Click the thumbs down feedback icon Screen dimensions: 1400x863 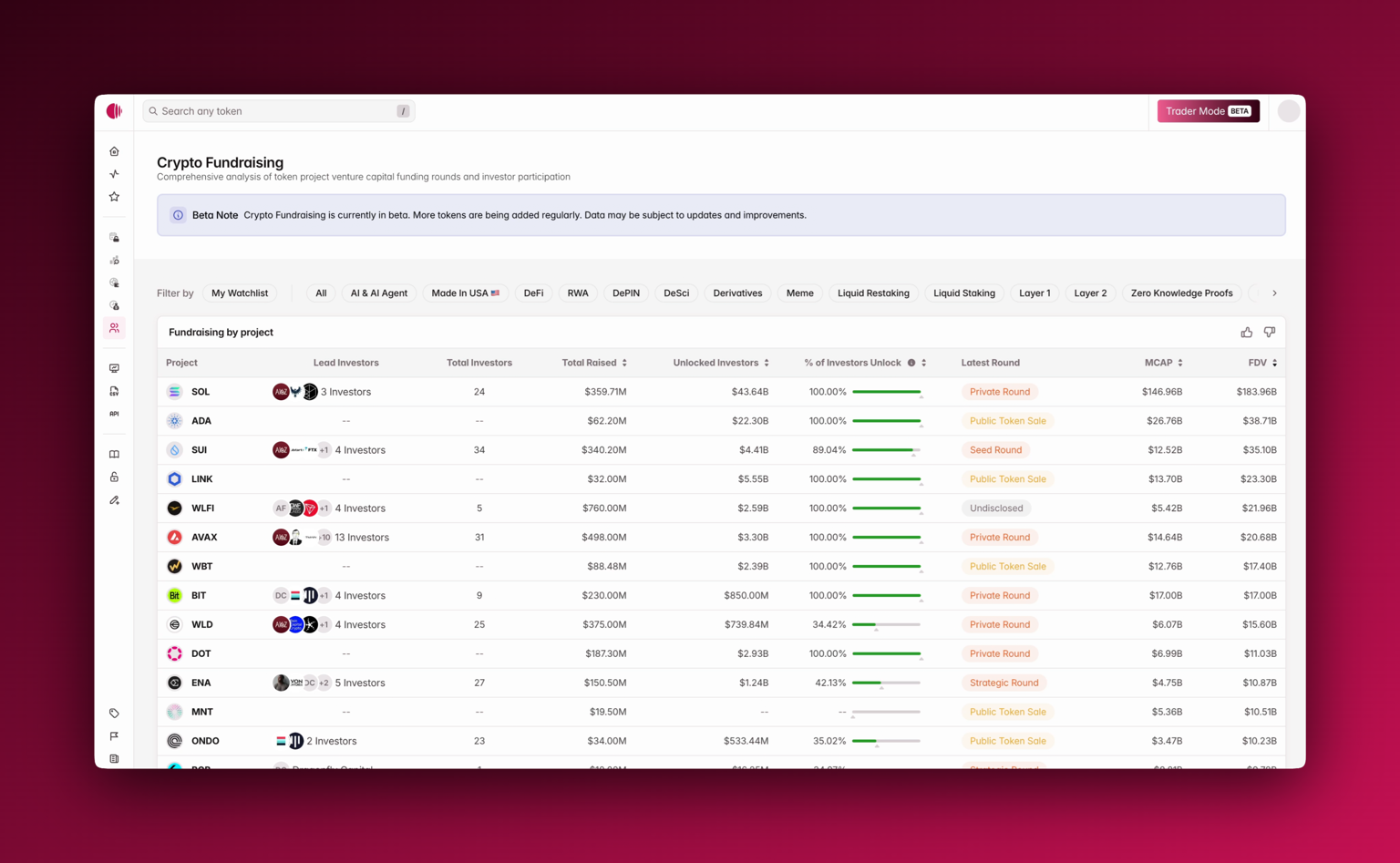[x=1269, y=333]
